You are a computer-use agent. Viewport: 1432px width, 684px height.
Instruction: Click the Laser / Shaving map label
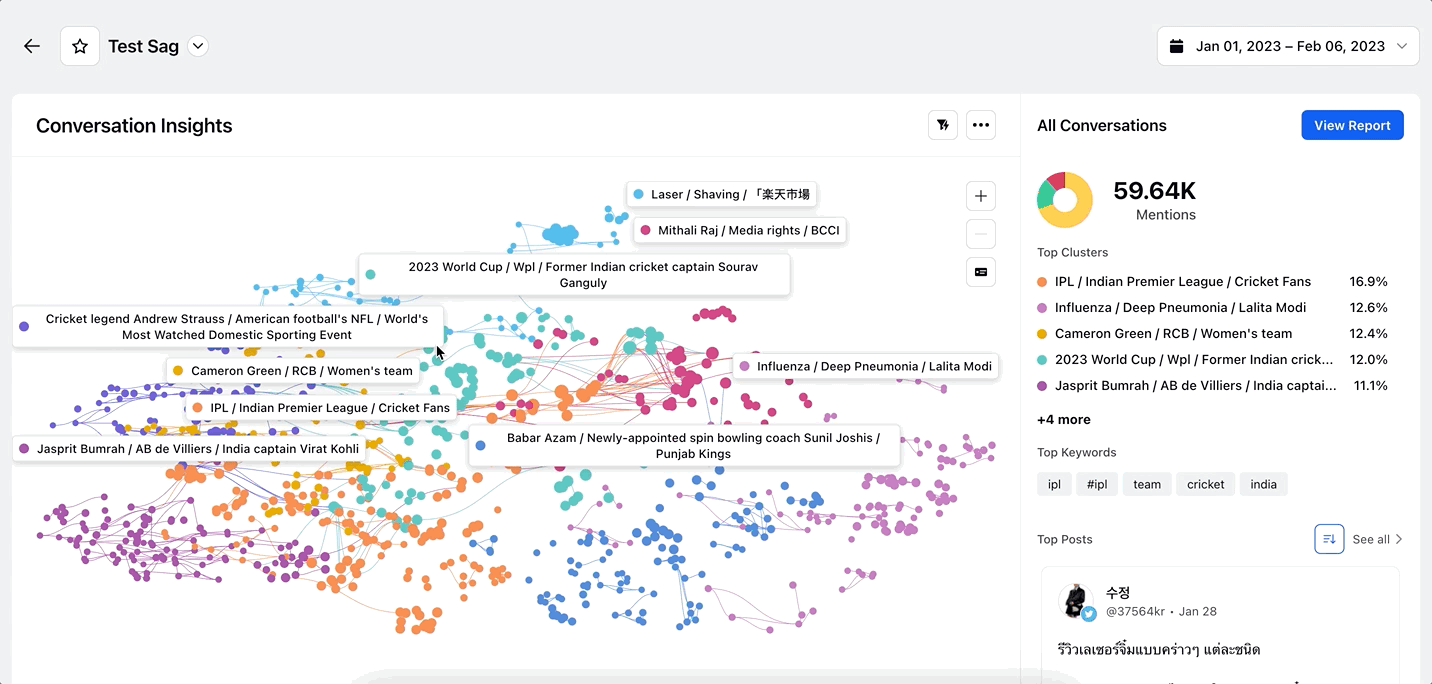(x=722, y=194)
